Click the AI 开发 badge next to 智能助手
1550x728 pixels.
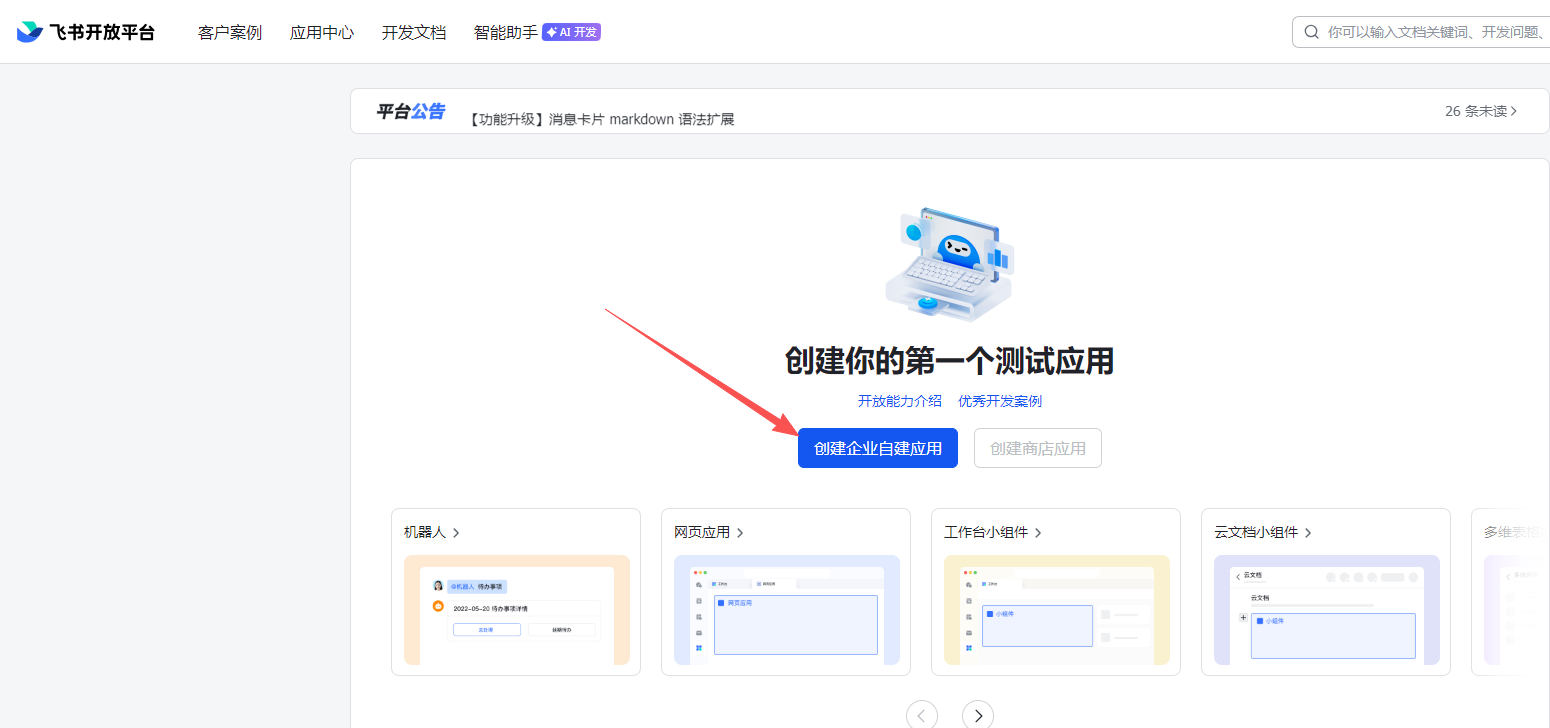570,31
